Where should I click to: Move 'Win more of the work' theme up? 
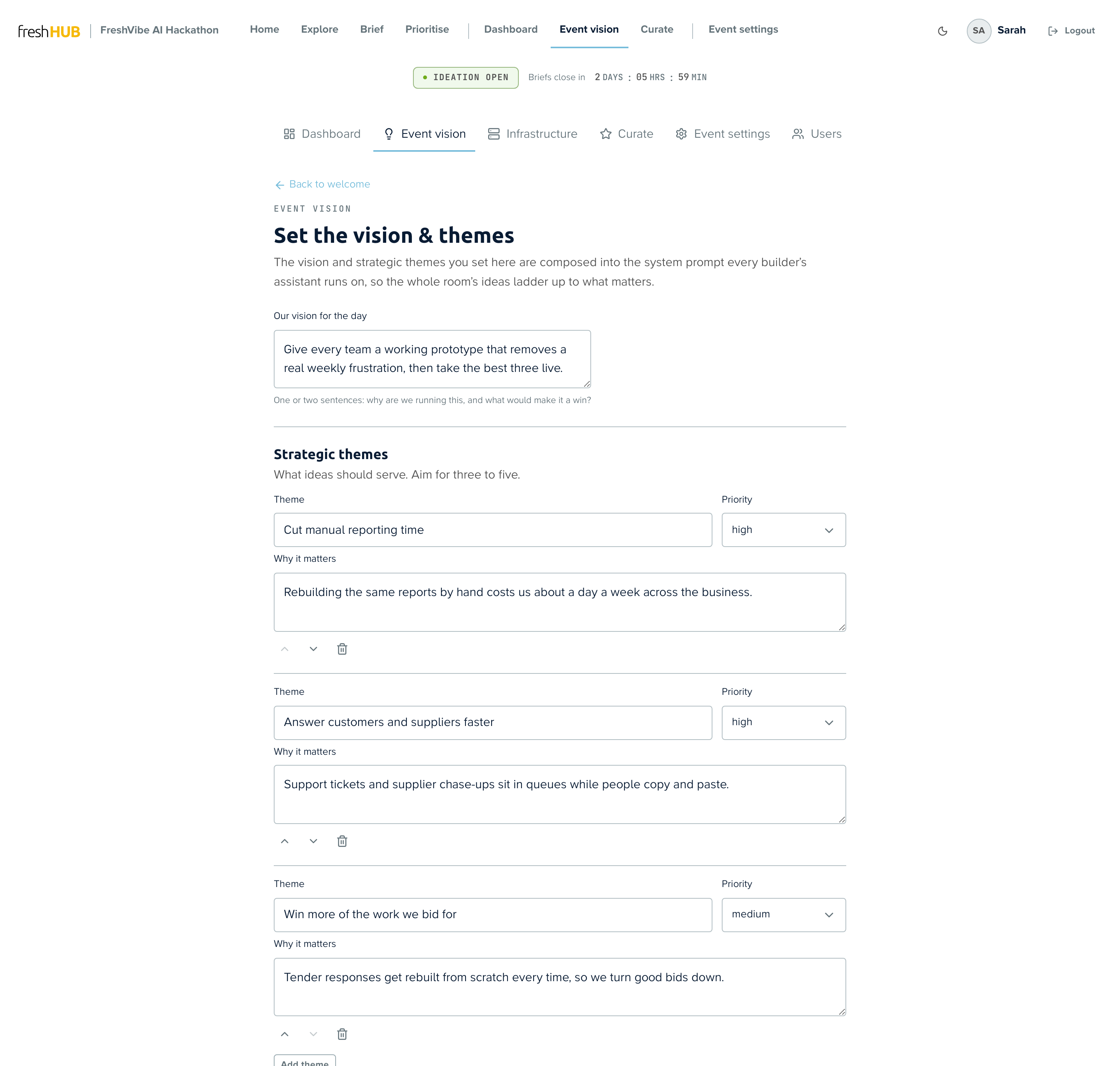point(285,1034)
